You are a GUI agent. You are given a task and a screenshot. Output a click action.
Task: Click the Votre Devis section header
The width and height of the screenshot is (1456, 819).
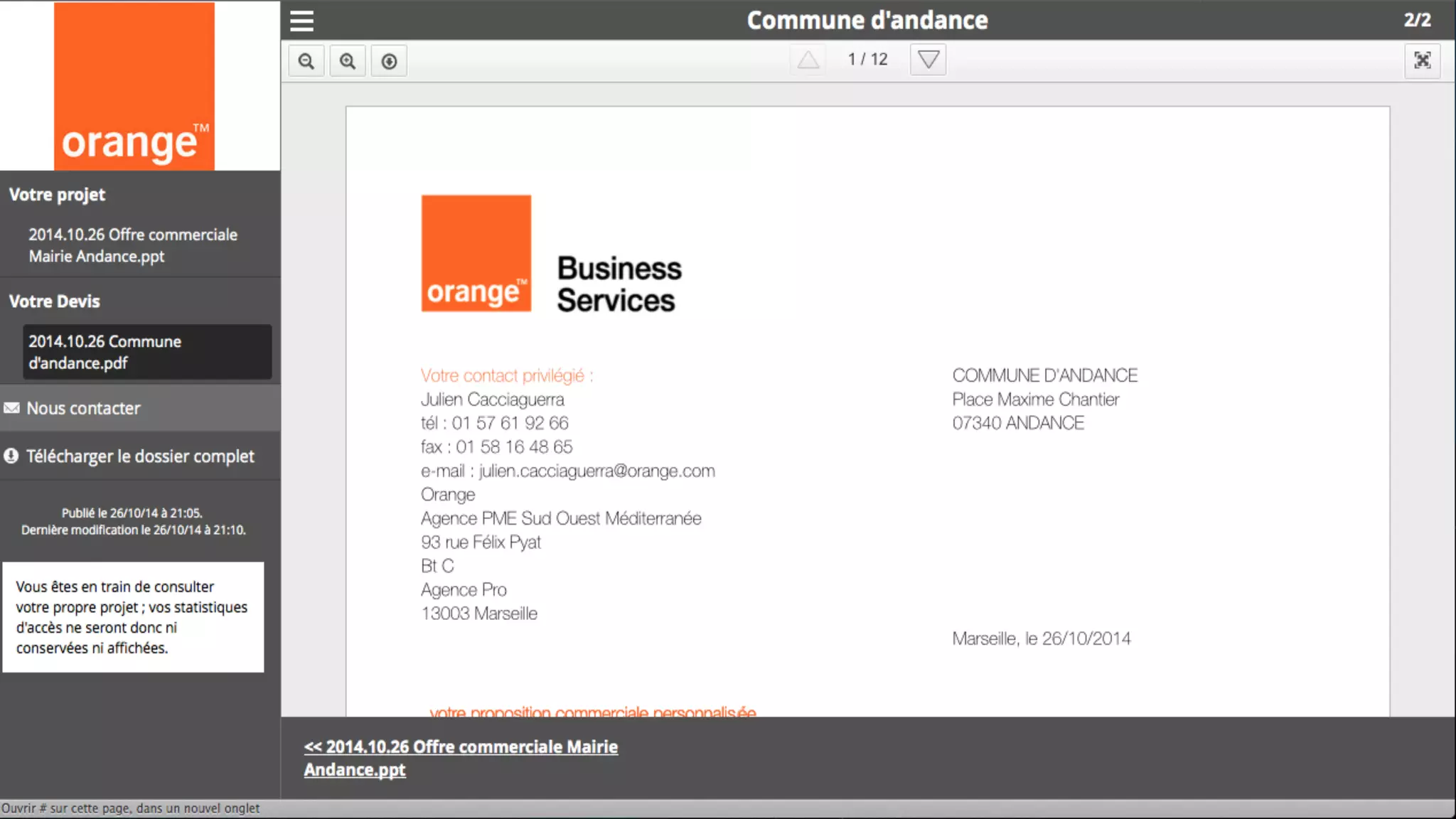tap(55, 301)
